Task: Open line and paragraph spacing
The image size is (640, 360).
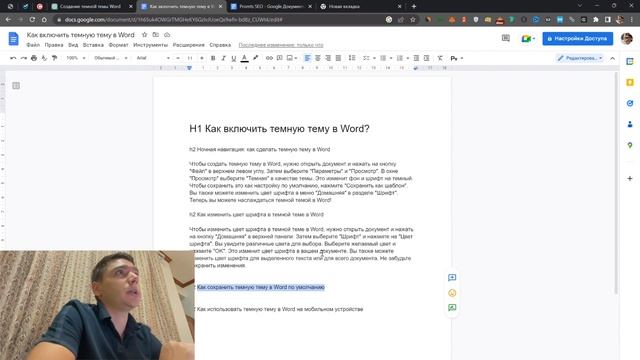Action: [352, 58]
